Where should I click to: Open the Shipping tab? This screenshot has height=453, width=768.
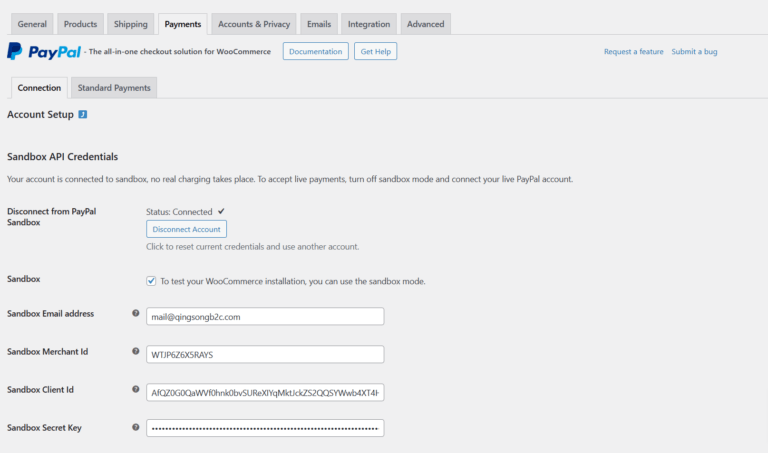130,23
